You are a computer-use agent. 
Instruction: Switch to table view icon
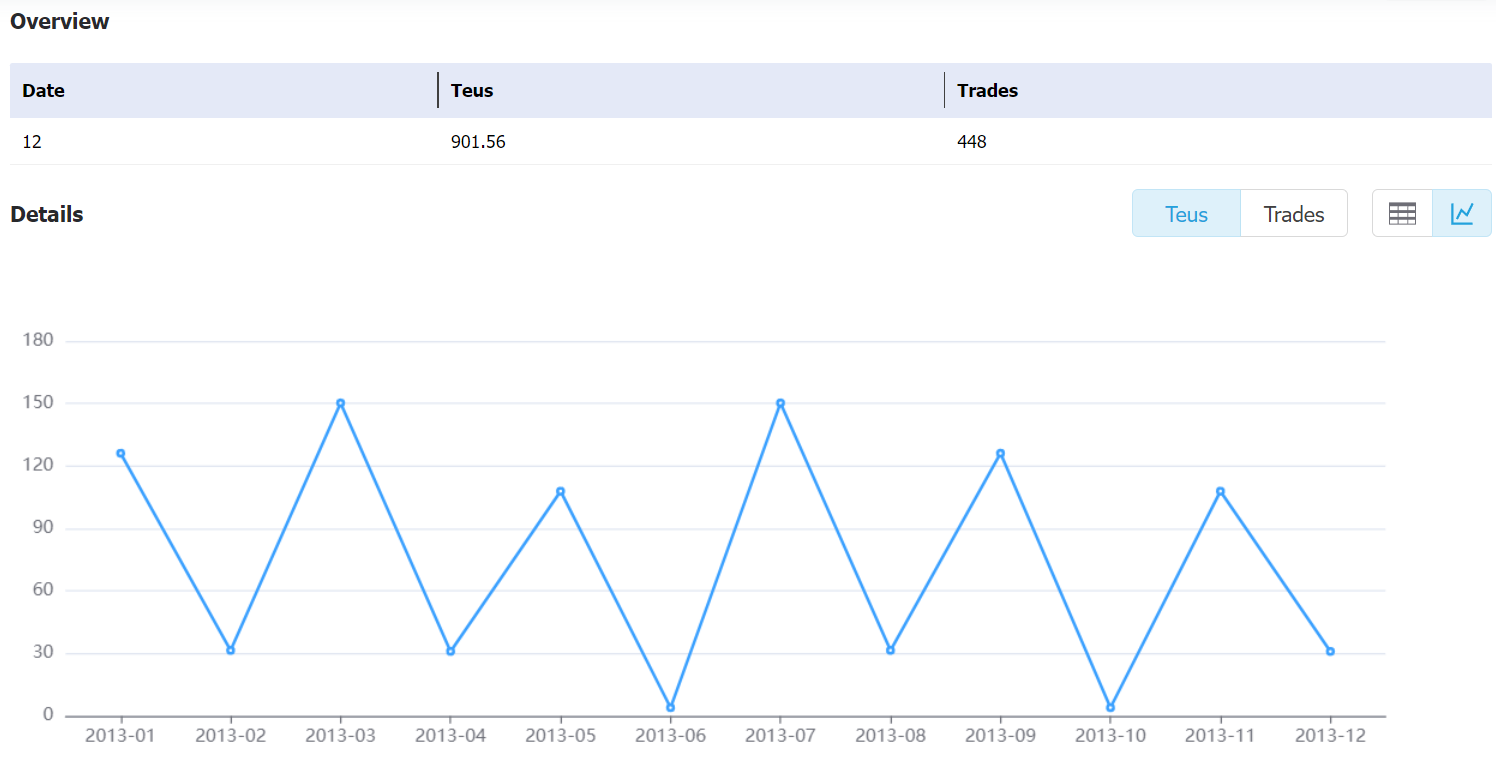[x=1402, y=213]
